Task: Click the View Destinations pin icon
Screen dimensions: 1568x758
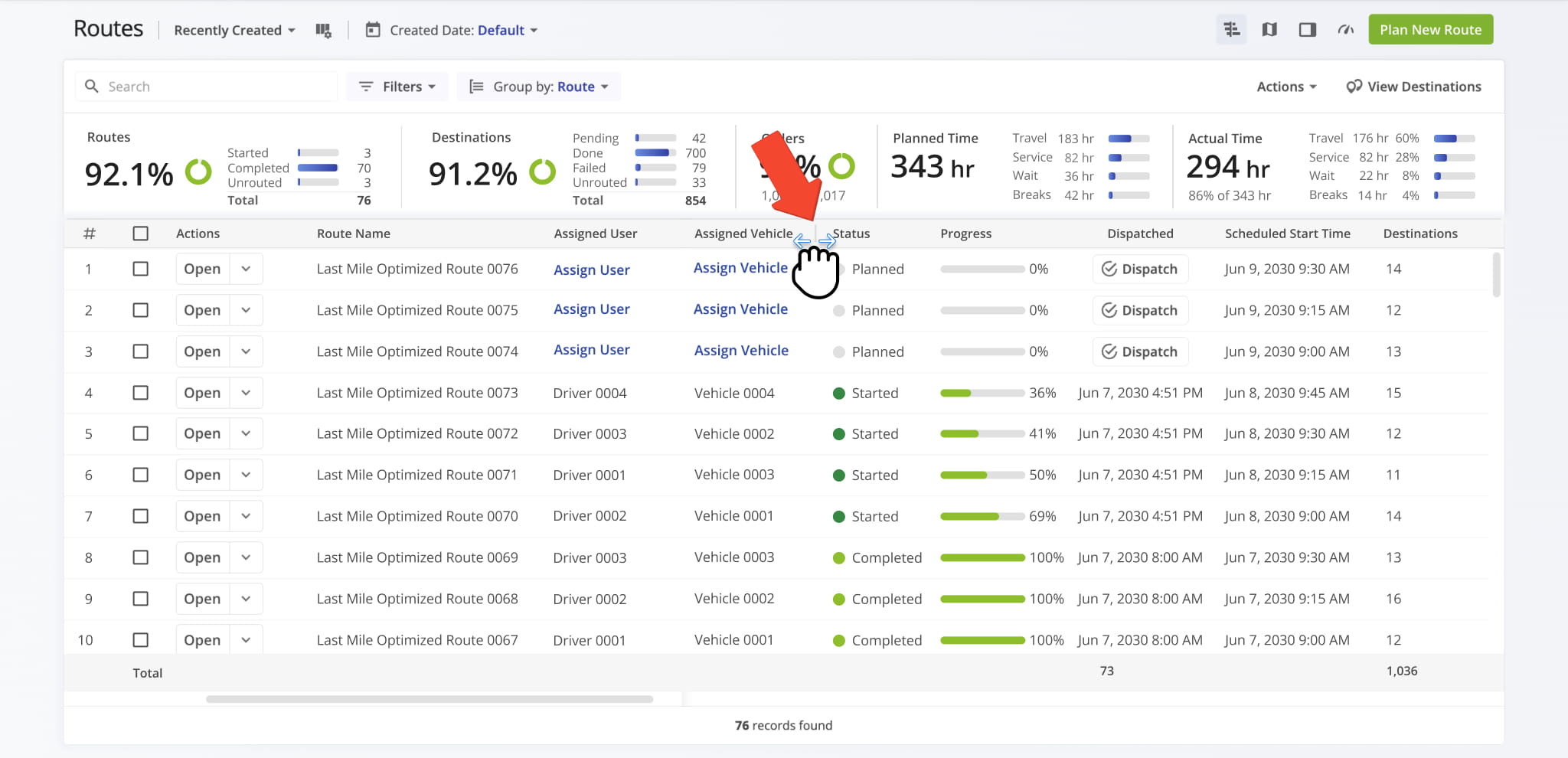Action: pyautogui.click(x=1354, y=87)
